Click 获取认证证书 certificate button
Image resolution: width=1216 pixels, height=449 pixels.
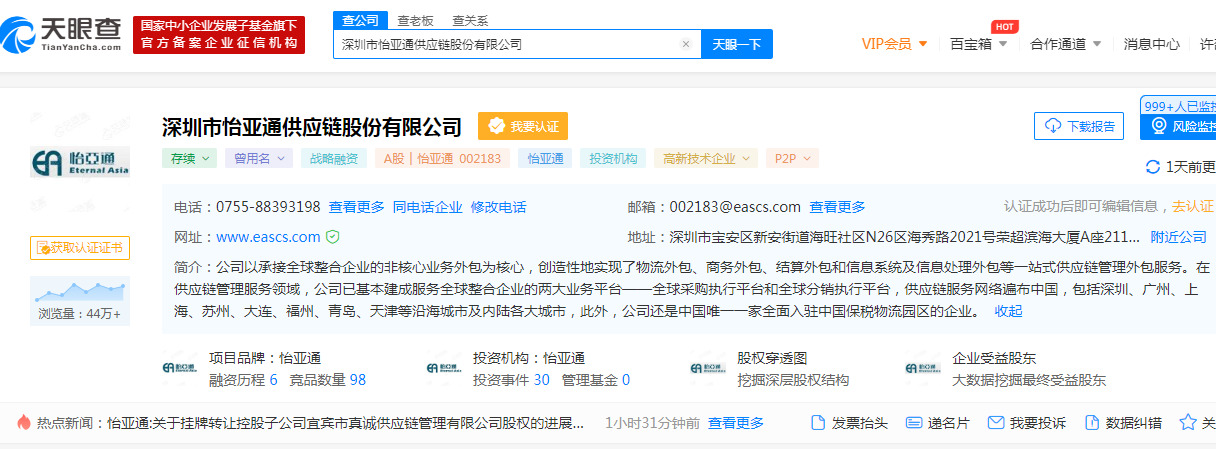80,247
